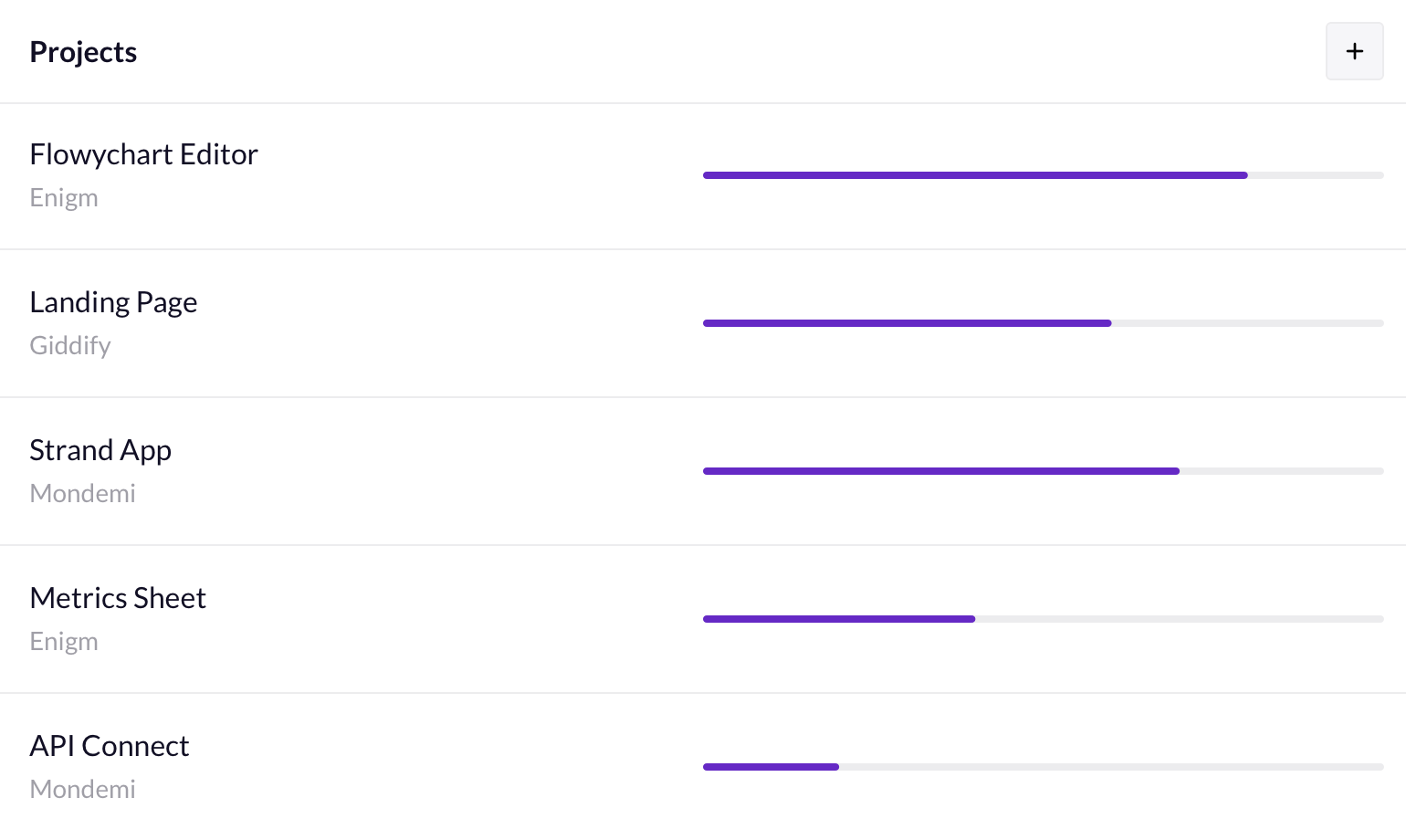Screen dimensions: 1406x840
Task: Select the API Connect project title
Action: coord(109,746)
